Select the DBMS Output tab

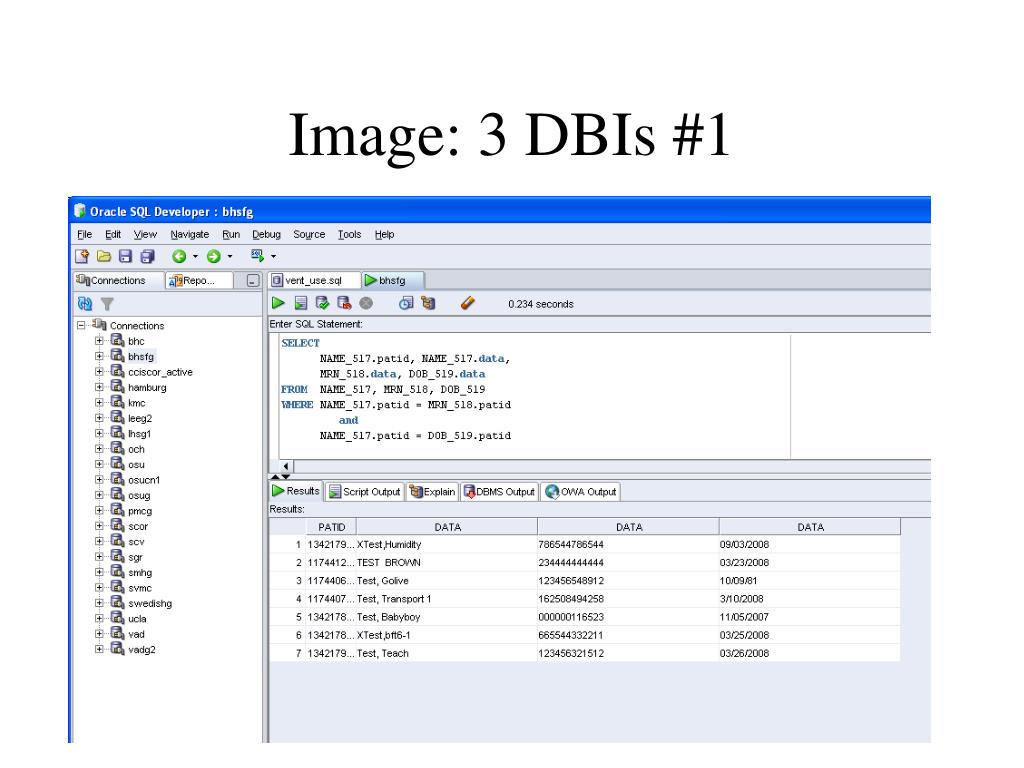(499, 492)
